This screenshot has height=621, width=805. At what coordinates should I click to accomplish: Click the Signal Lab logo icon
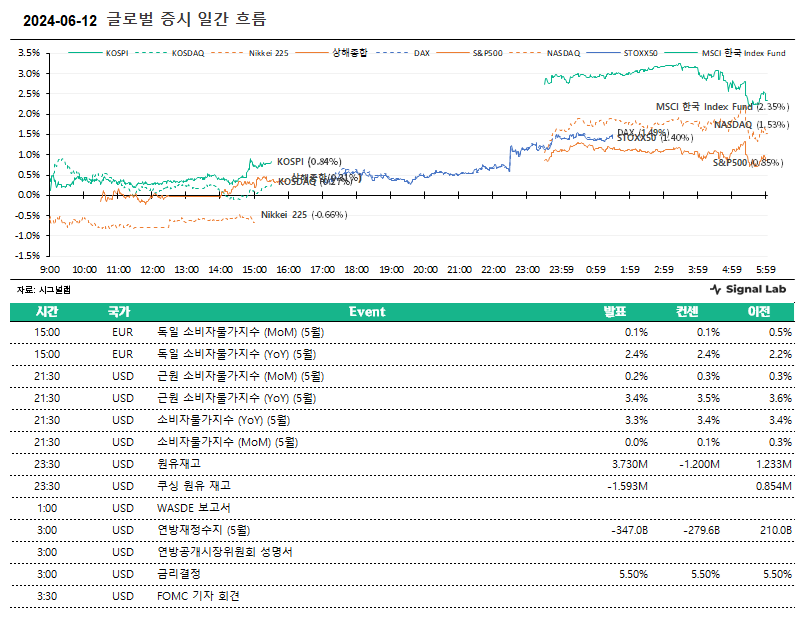coord(715,289)
